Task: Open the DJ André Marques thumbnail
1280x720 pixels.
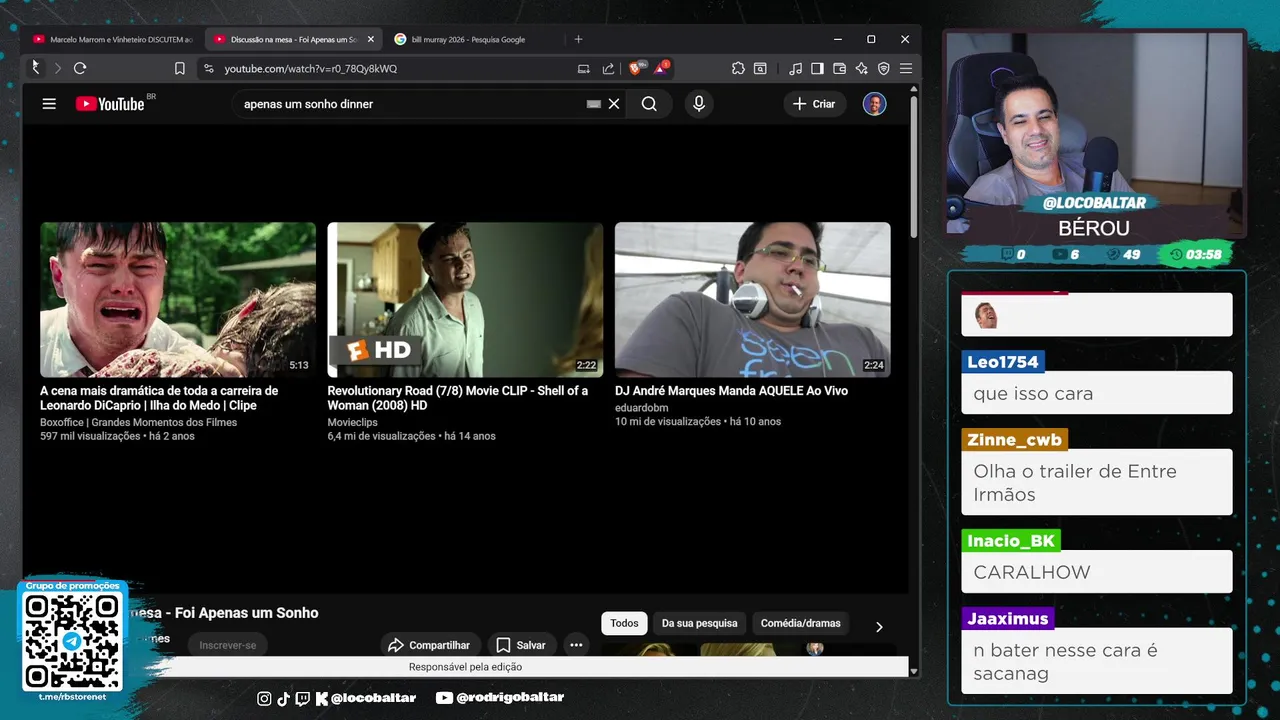Action: tap(752, 299)
